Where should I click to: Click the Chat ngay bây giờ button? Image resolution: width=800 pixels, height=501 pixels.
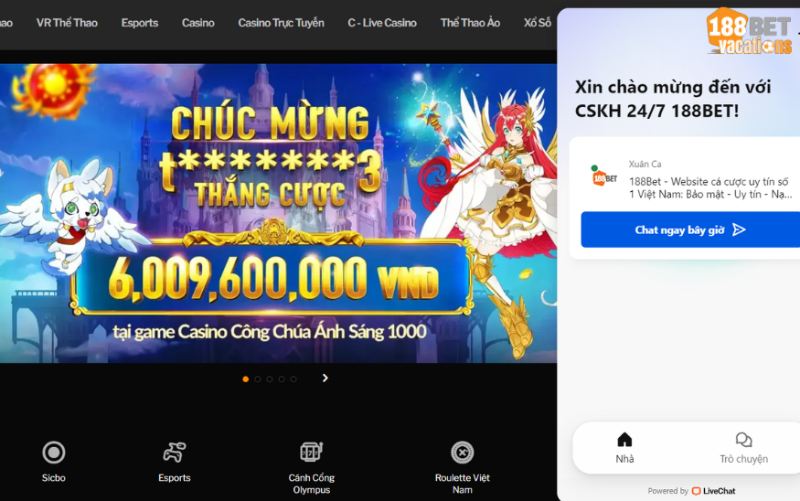point(690,230)
